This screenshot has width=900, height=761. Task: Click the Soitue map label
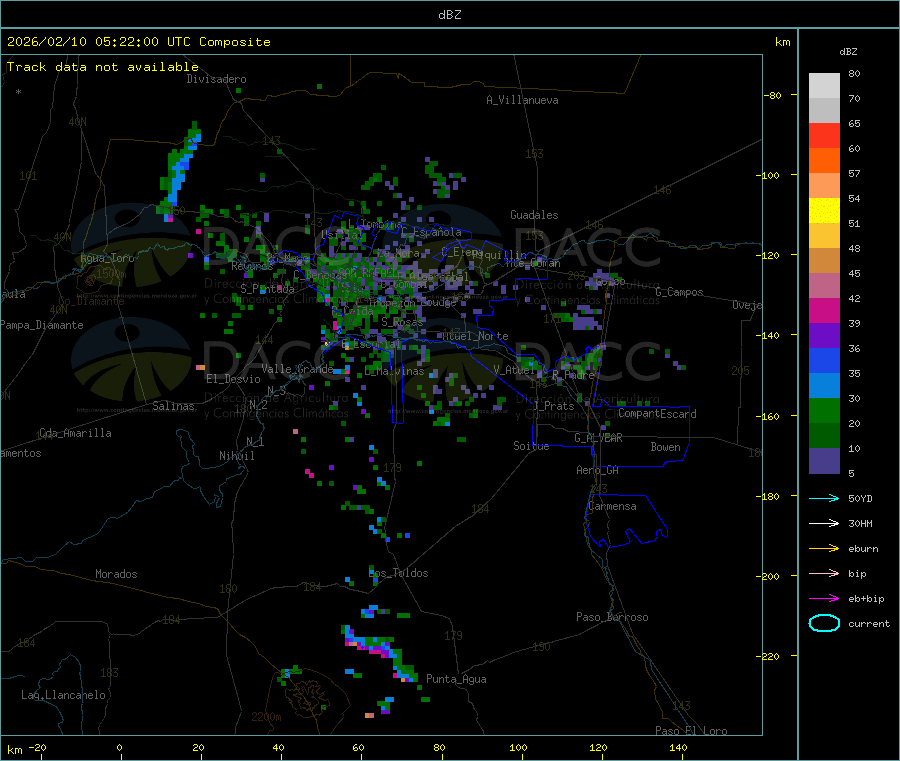pyautogui.click(x=532, y=446)
